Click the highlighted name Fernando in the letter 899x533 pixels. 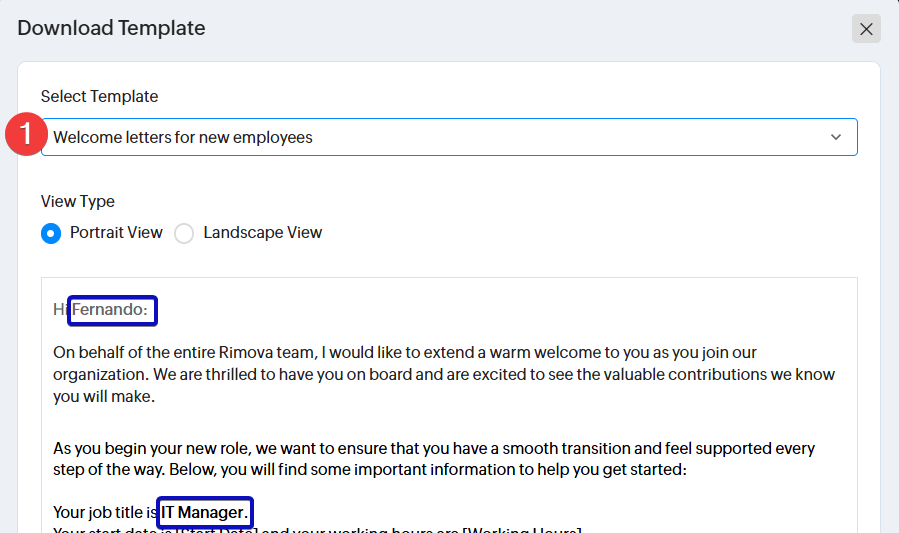tap(111, 310)
